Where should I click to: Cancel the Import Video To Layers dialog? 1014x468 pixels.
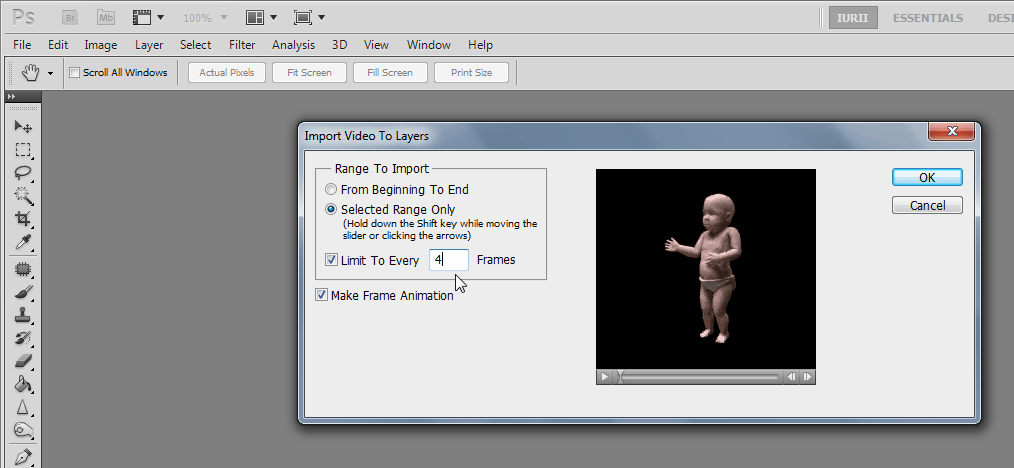(927, 205)
